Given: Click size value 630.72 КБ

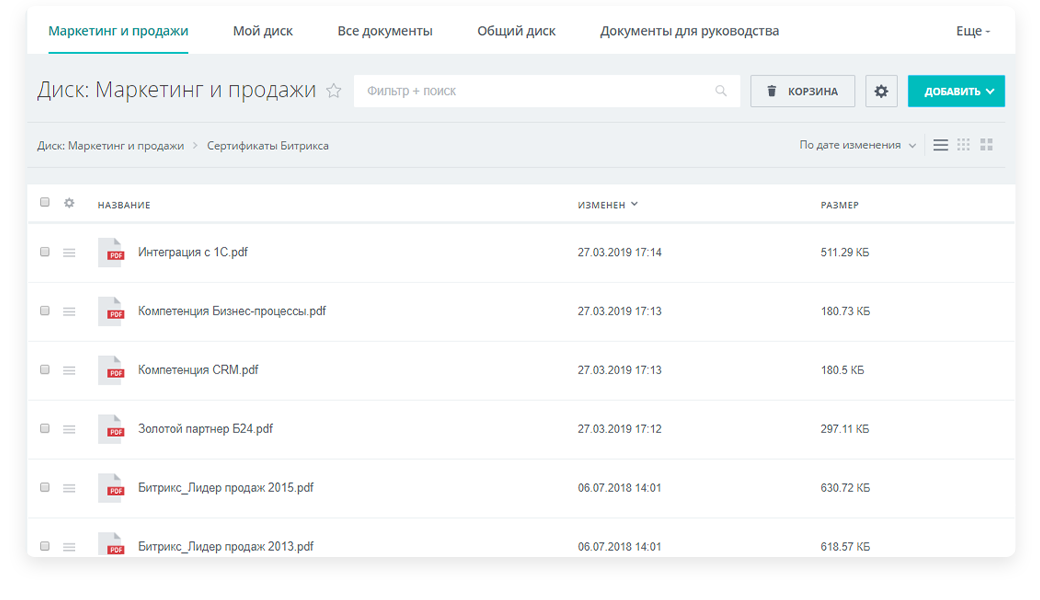Looking at the screenshot, I should coord(845,489).
